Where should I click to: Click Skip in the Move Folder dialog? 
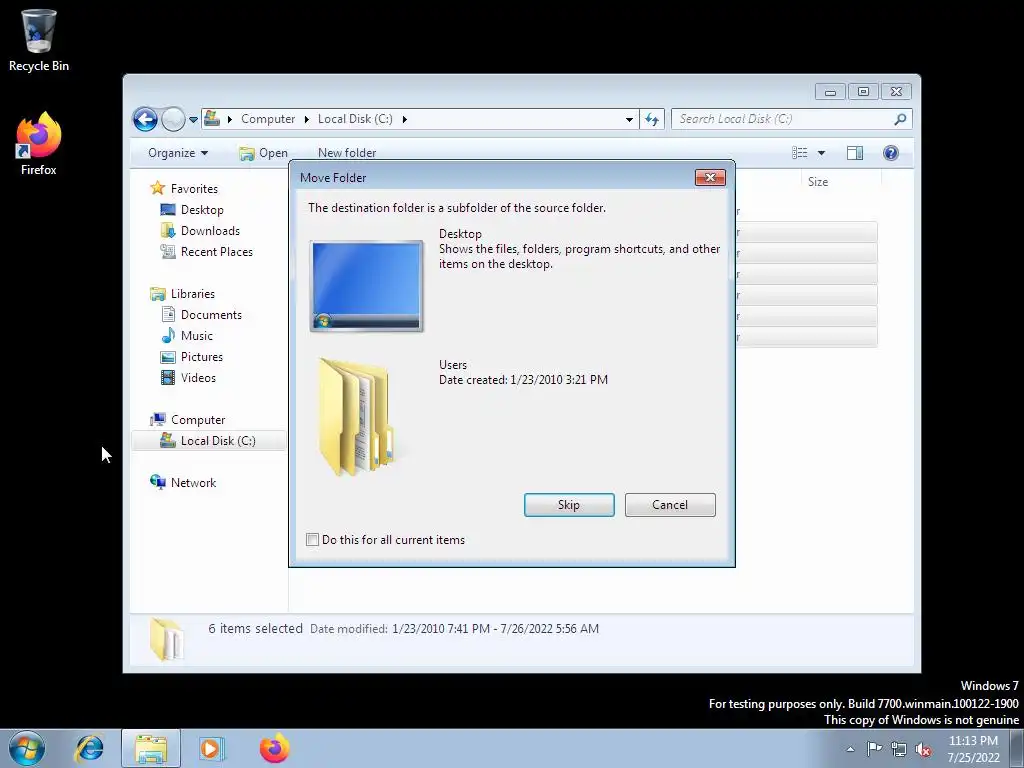click(x=569, y=505)
